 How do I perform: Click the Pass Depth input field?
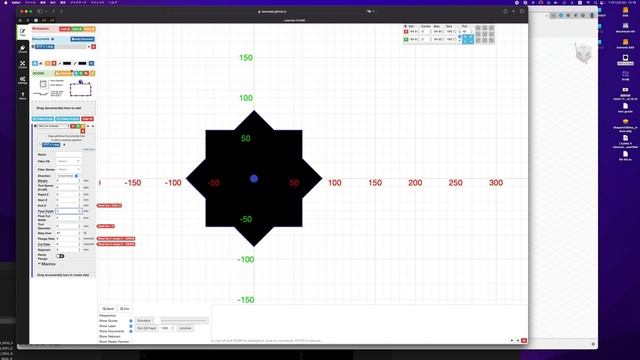69,211
